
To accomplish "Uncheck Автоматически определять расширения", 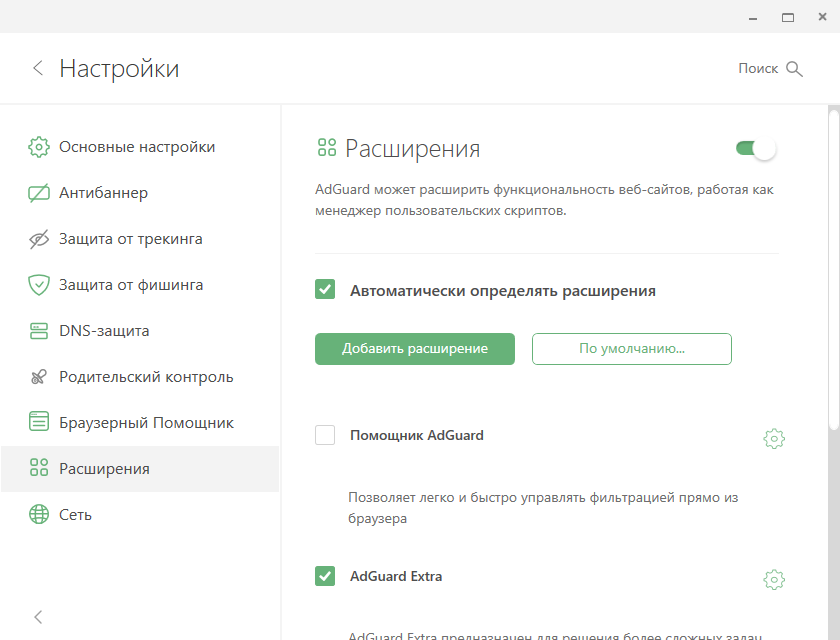I will [x=325, y=289].
